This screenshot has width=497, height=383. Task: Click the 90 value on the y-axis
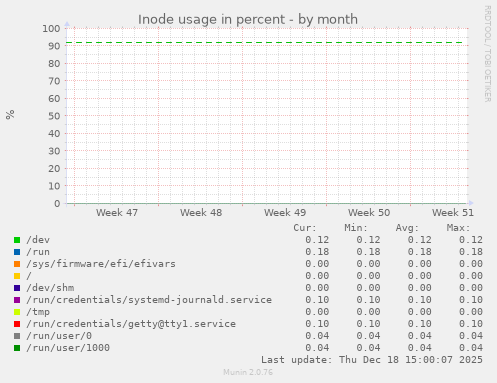coord(54,46)
